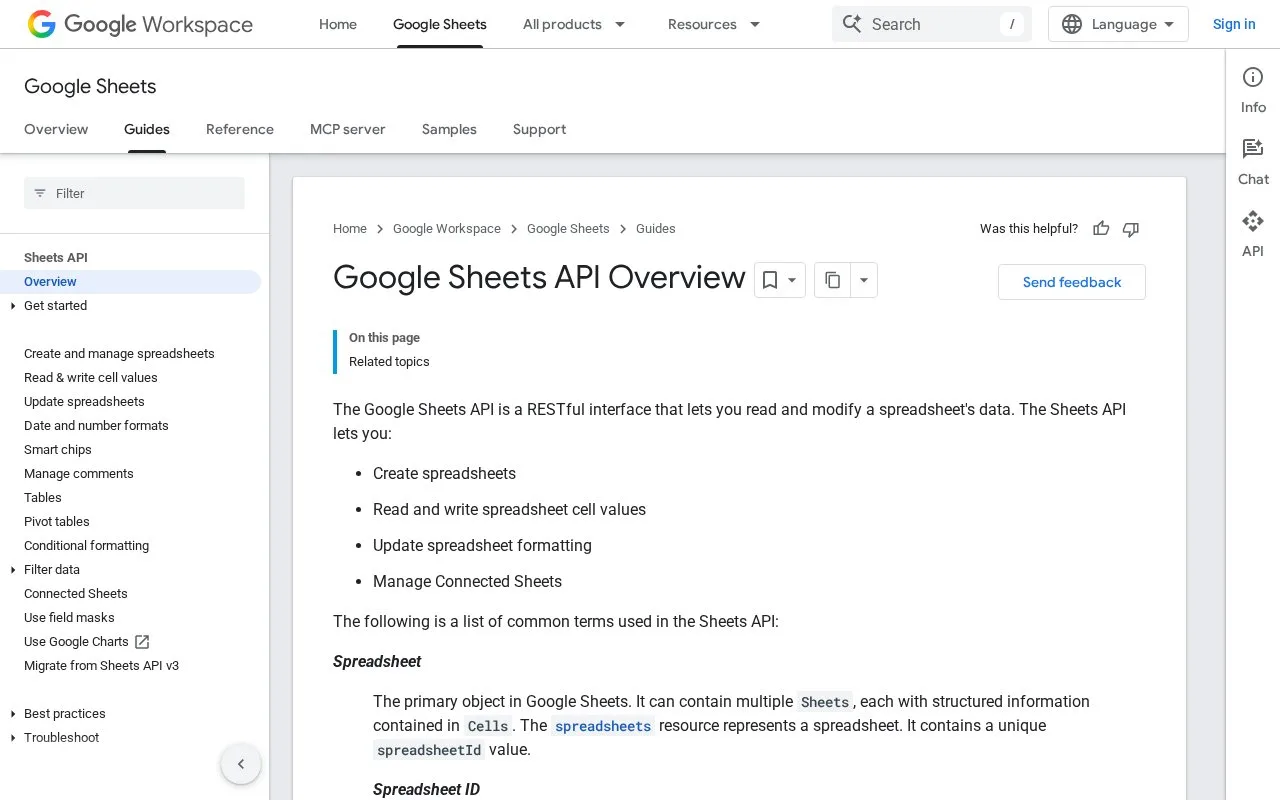1280x800 pixels.
Task: Open Migrate from Sheets API v3
Action: [102, 666]
